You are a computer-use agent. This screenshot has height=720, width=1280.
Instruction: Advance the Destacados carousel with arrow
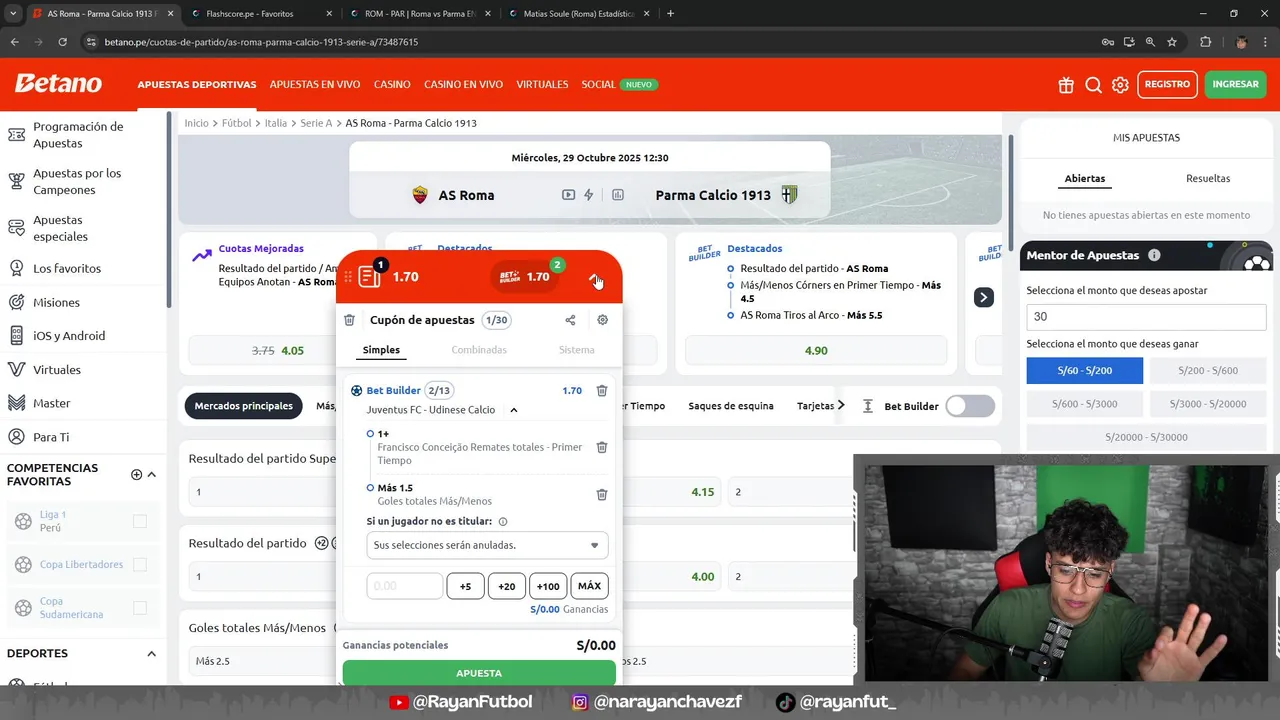[984, 297]
